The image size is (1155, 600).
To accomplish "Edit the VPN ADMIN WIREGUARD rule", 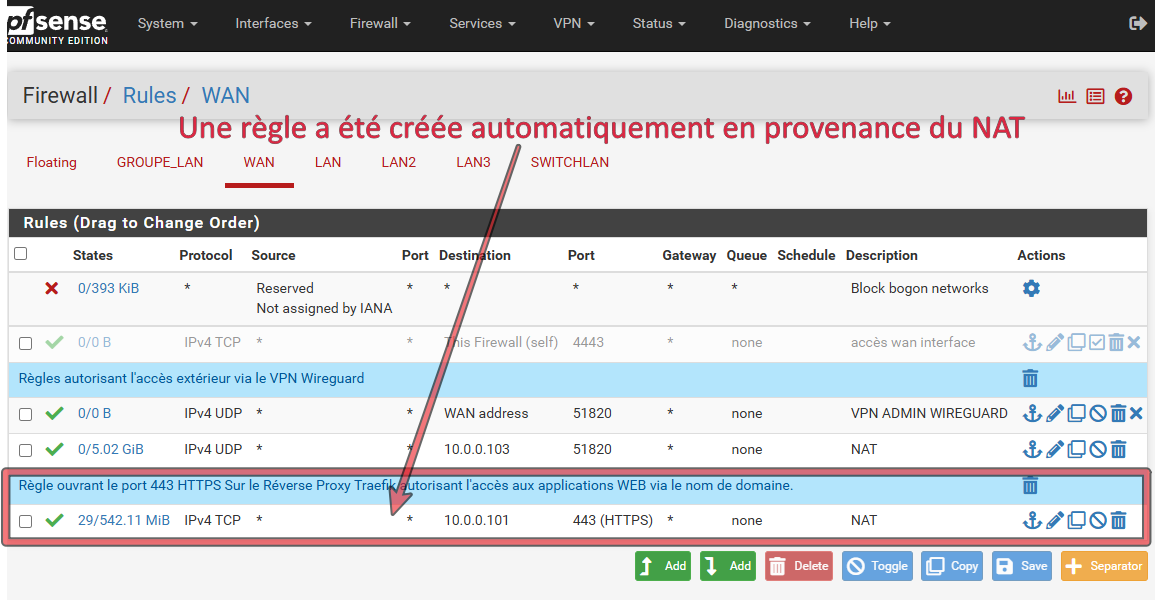I will [1054, 413].
